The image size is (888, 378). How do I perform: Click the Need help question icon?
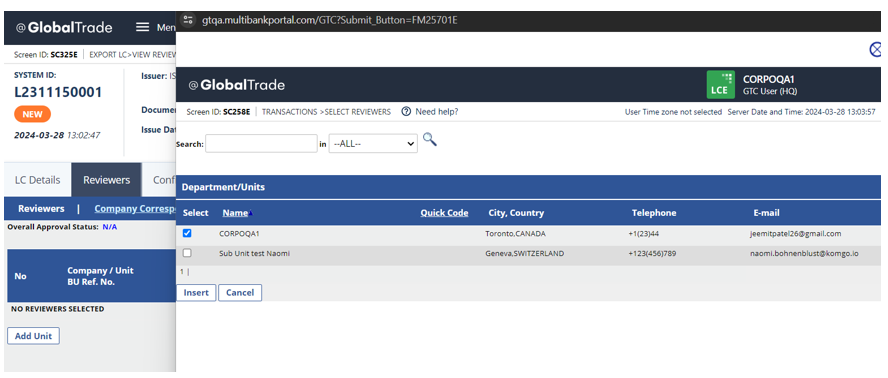[x=406, y=112]
